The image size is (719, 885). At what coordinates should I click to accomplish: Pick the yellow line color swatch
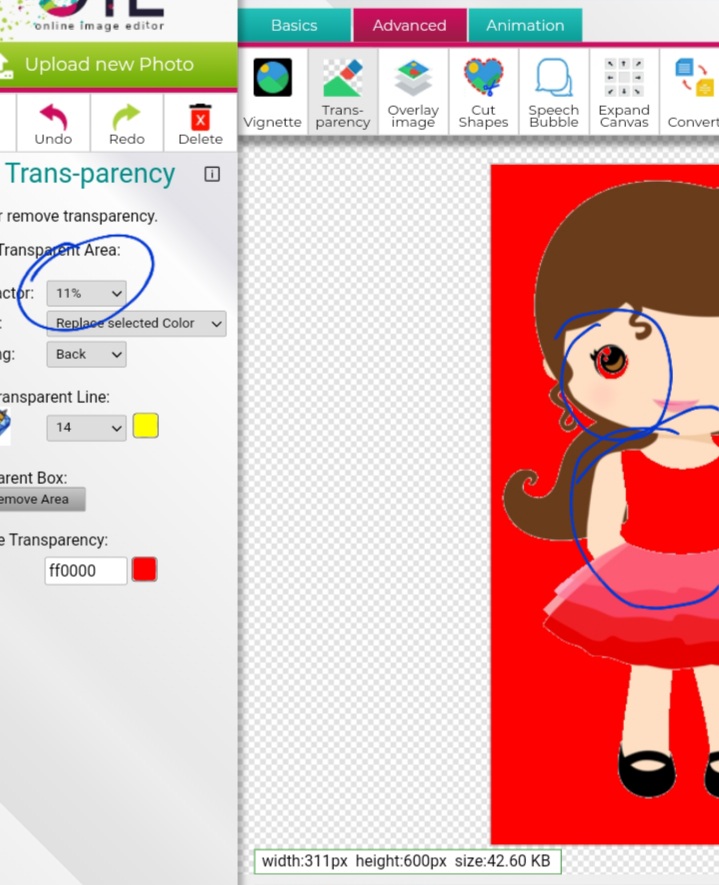pos(145,426)
